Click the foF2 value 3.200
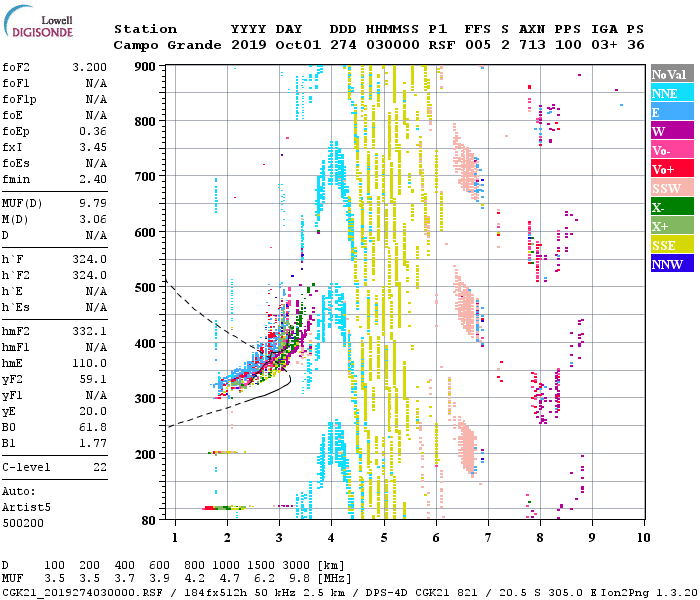 point(89,67)
